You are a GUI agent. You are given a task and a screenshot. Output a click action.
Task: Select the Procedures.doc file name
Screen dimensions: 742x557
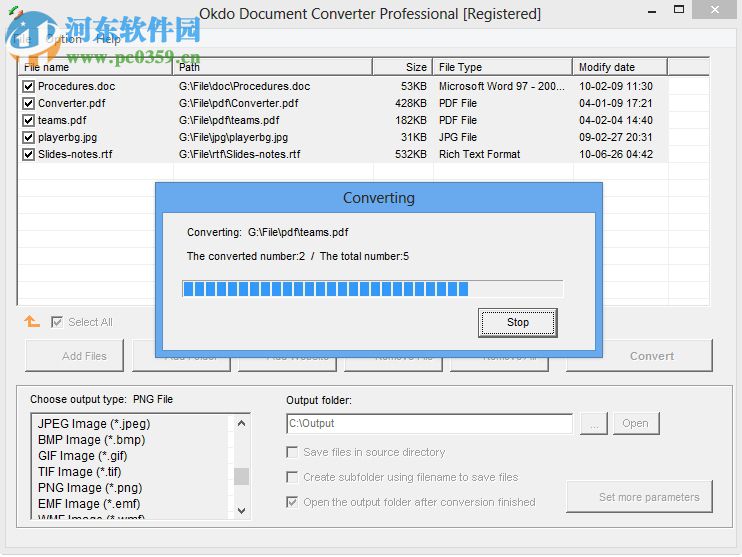tap(77, 86)
